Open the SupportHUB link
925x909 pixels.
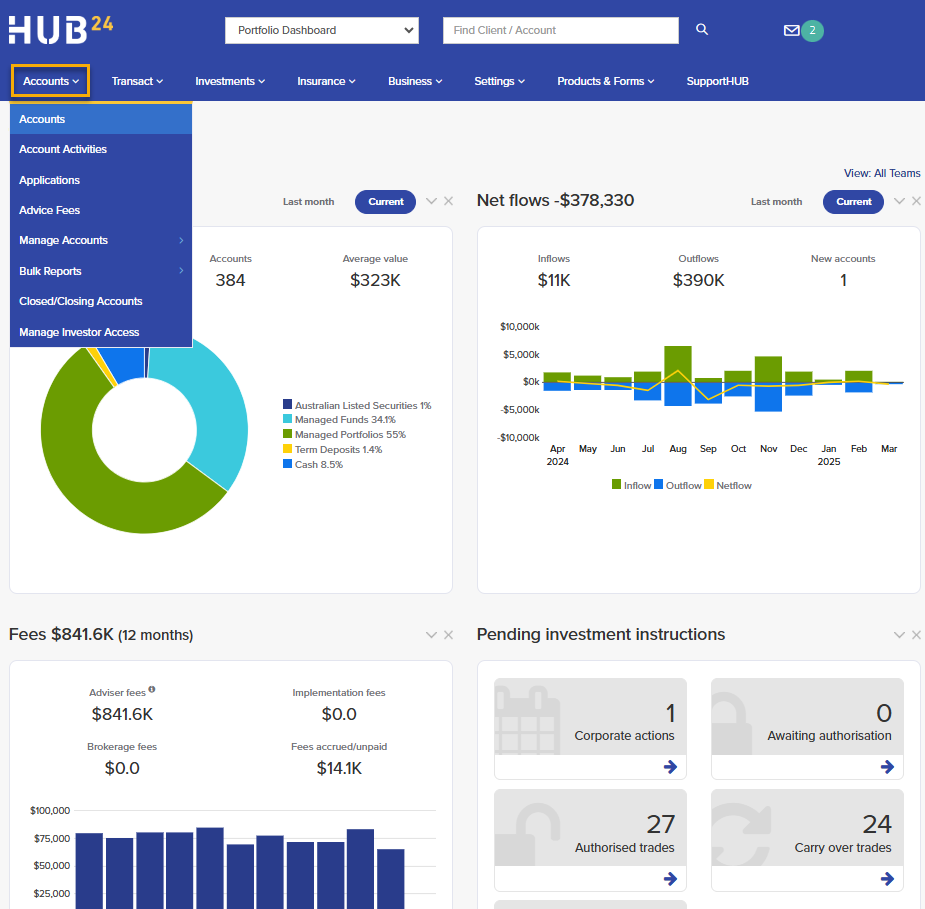[x=717, y=81]
